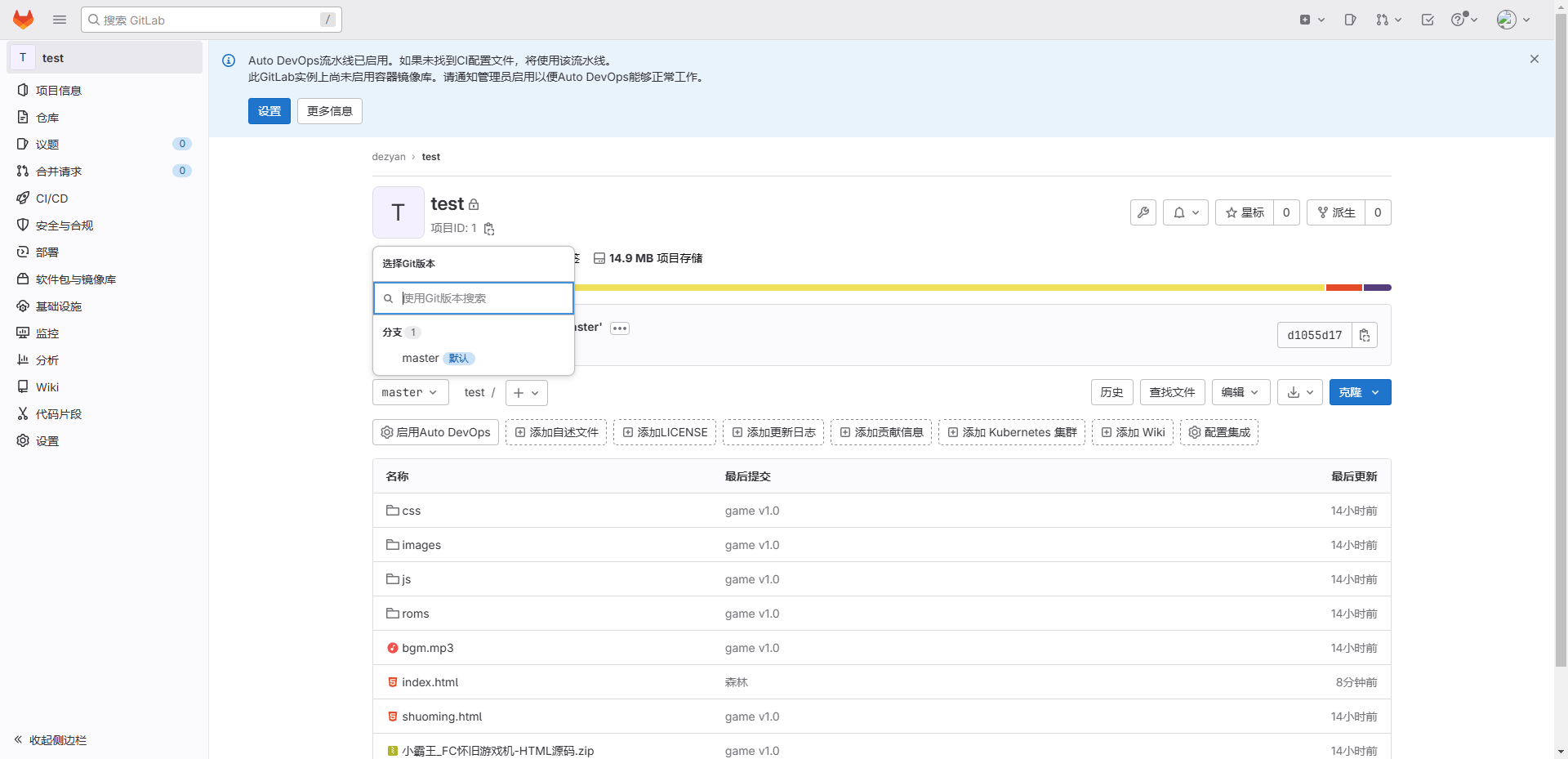Click 添加 Kubernetes 集群 button
Viewport: 1568px width, 759px height.
(1012, 432)
